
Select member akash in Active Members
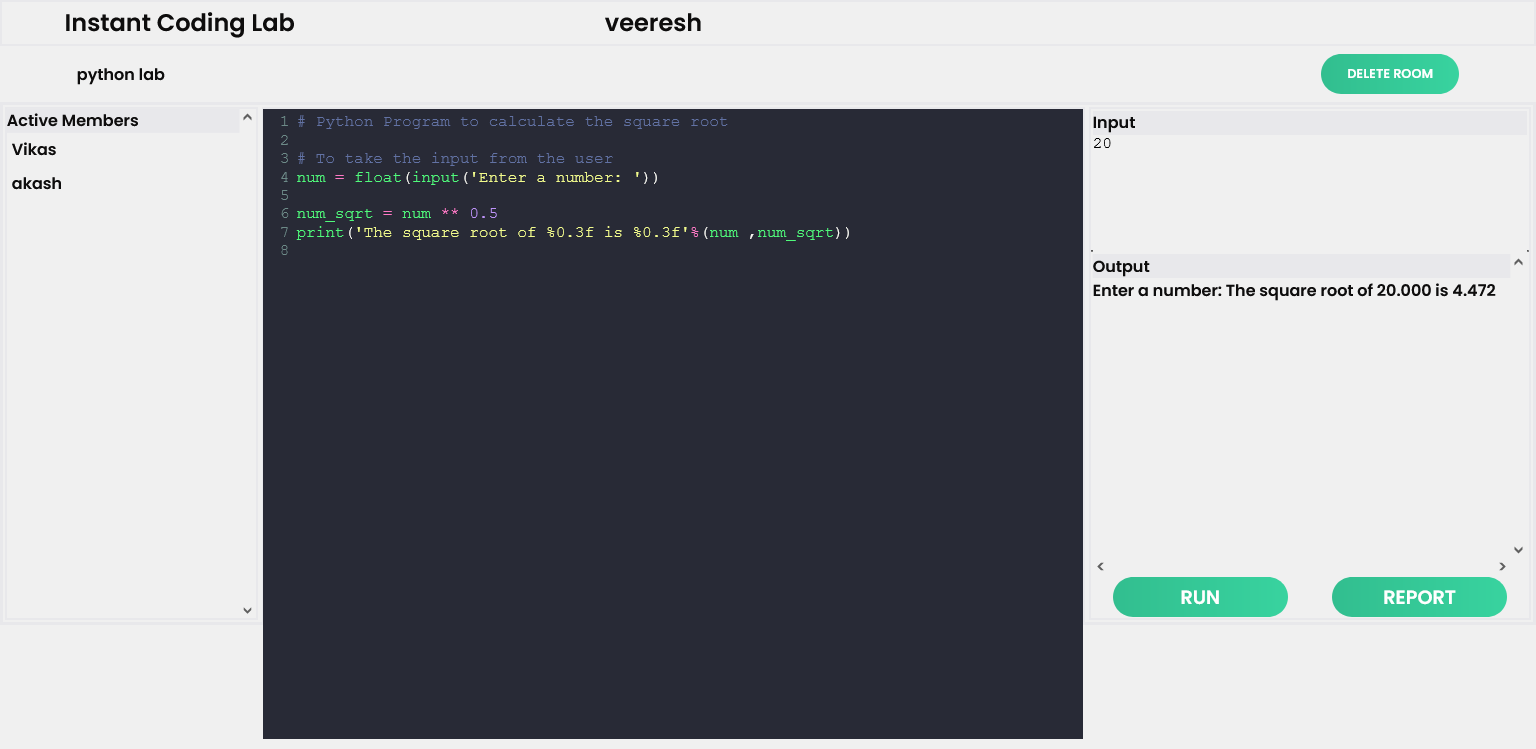click(x=37, y=184)
